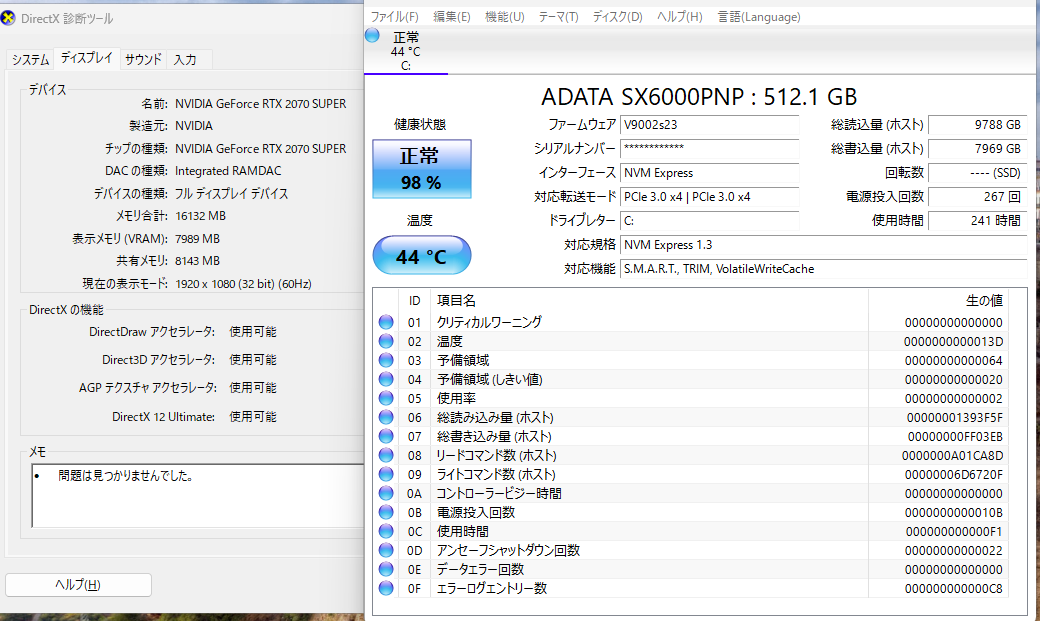This screenshot has width=1040, height=621.
Task: Click display mode 1920 x 1080 (32 bit) (60Hz)
Action: point(243,283)
